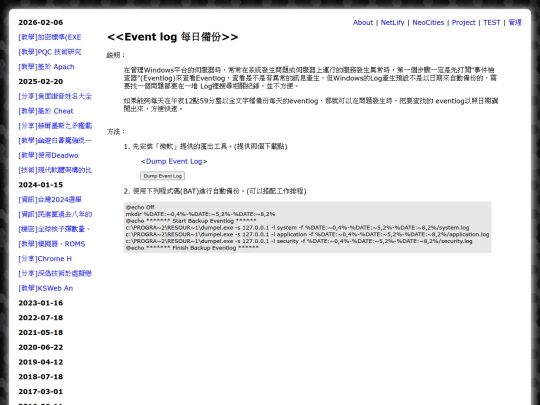This screenshot has height=405, width=540.
Task: Open the sidebar article about Deadwo
Action: point(48,155)
